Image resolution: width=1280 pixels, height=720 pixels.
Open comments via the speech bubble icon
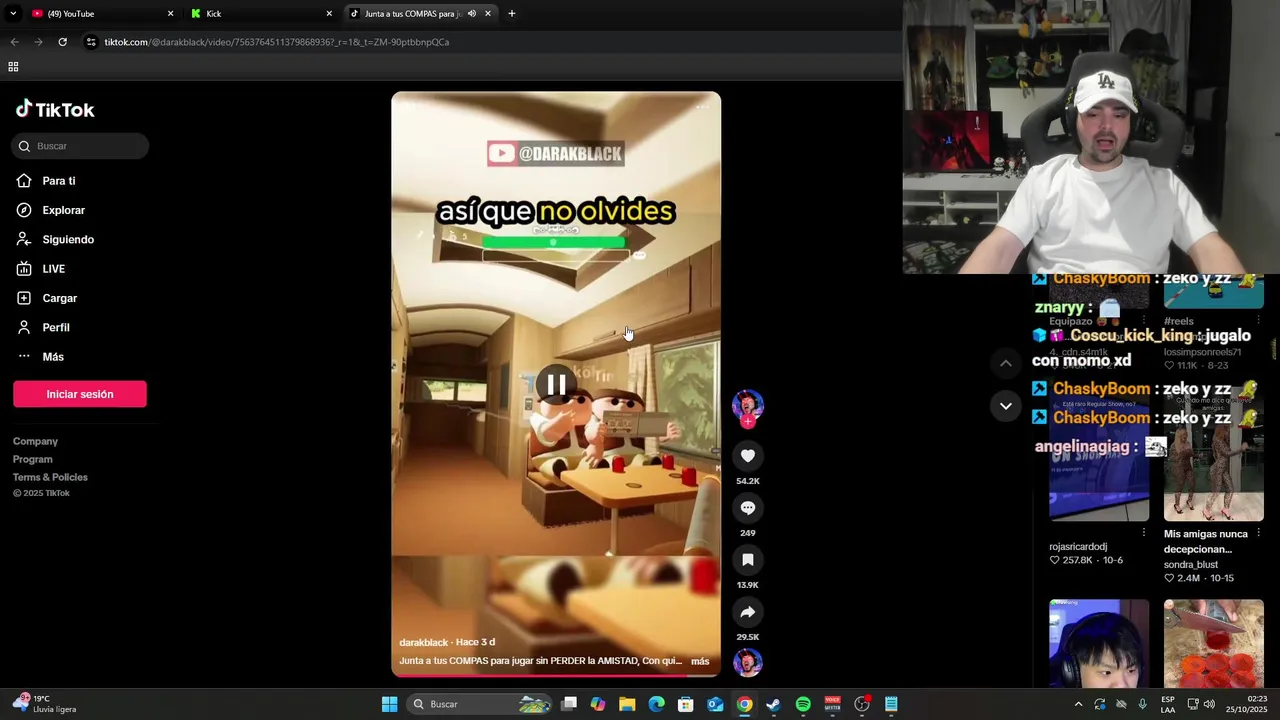[748, 508]
